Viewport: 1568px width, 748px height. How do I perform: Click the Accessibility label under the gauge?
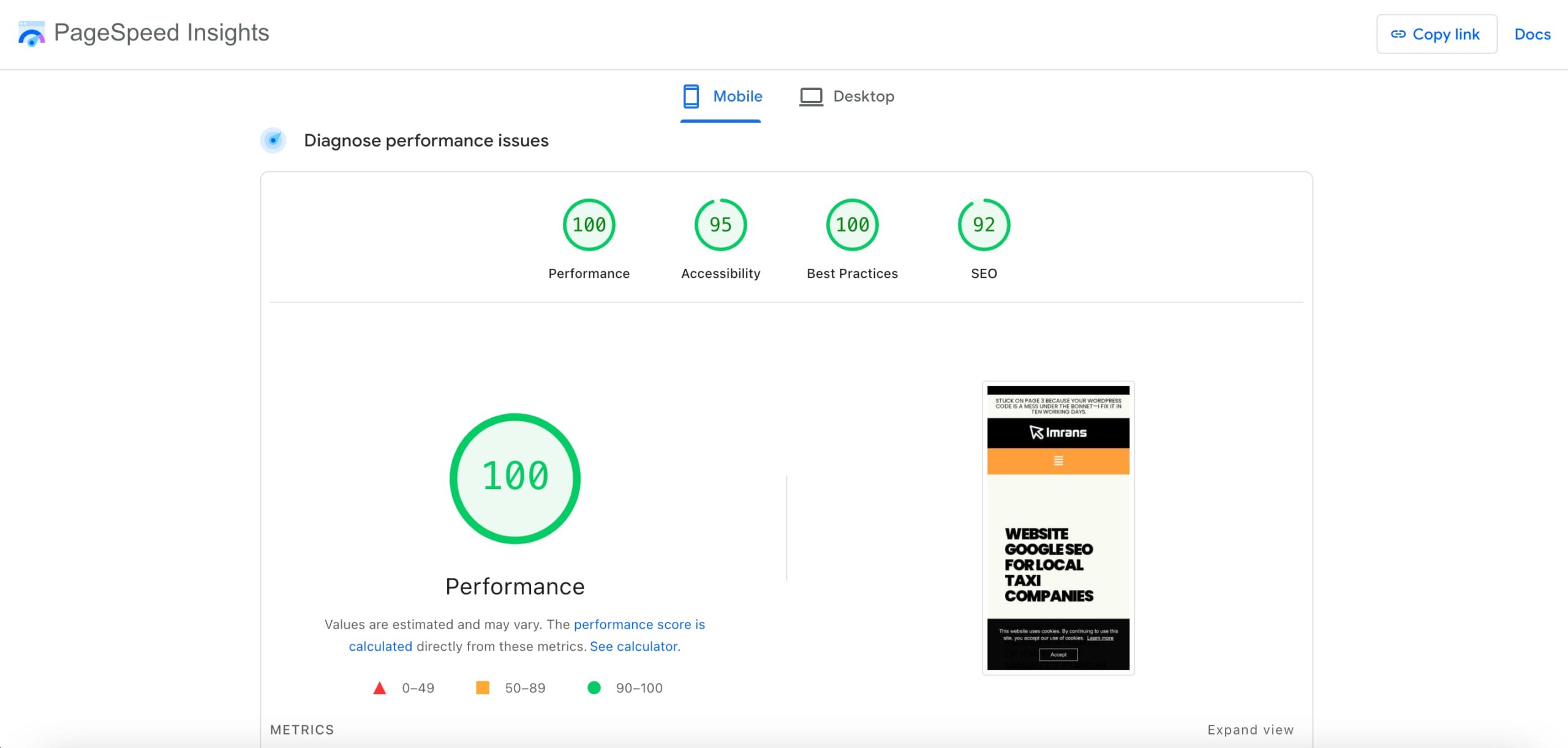tap(720, 274)
